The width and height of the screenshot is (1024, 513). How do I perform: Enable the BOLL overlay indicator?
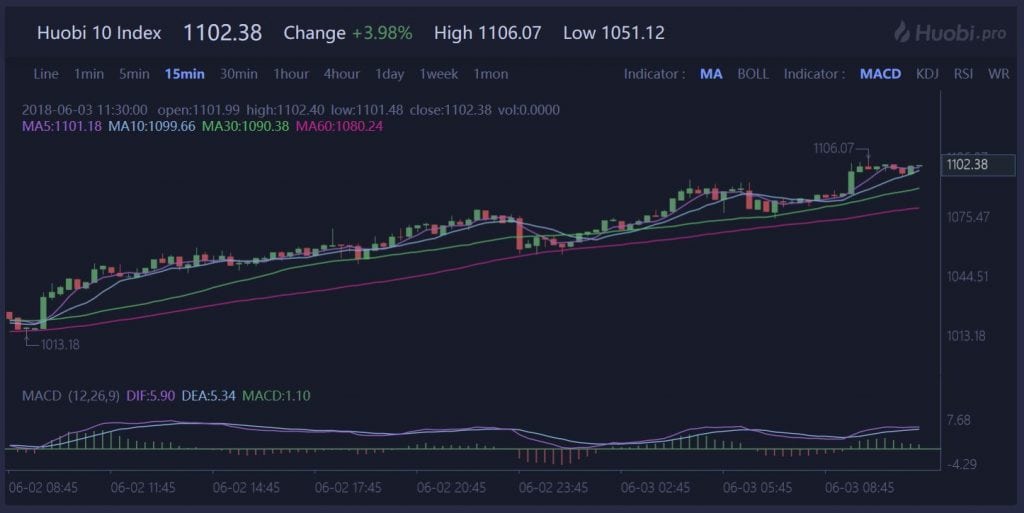[753, 74]
